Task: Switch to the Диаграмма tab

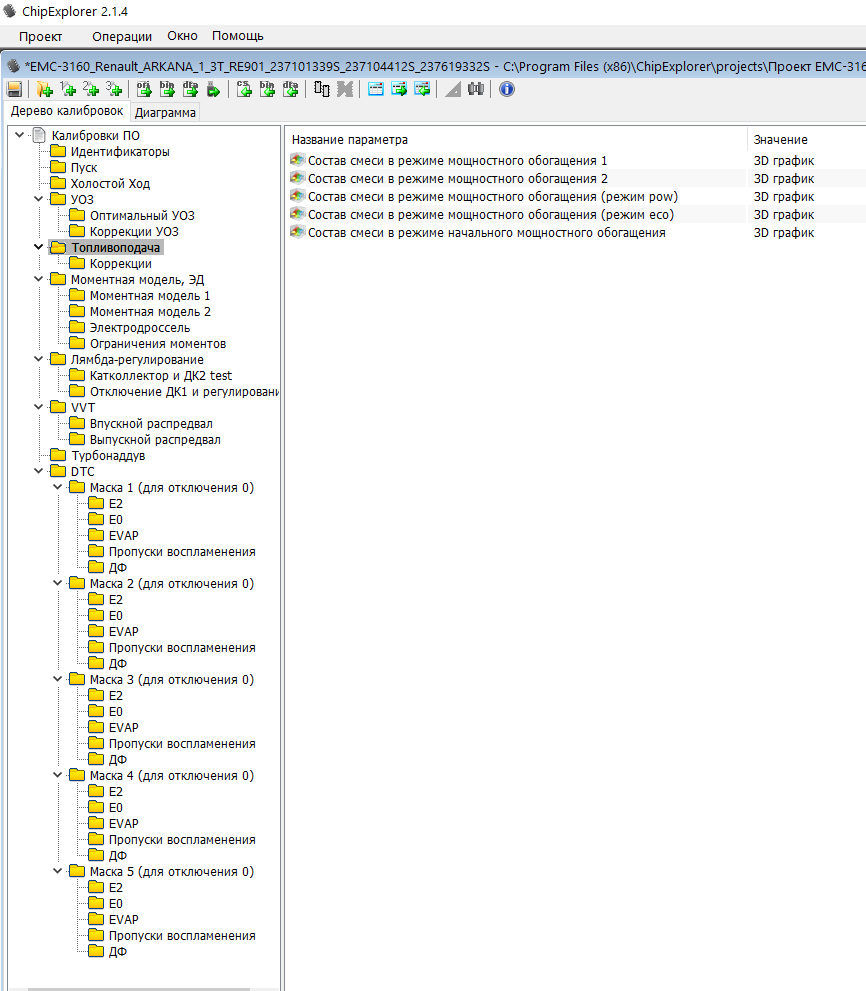Action: click(166, 113)
